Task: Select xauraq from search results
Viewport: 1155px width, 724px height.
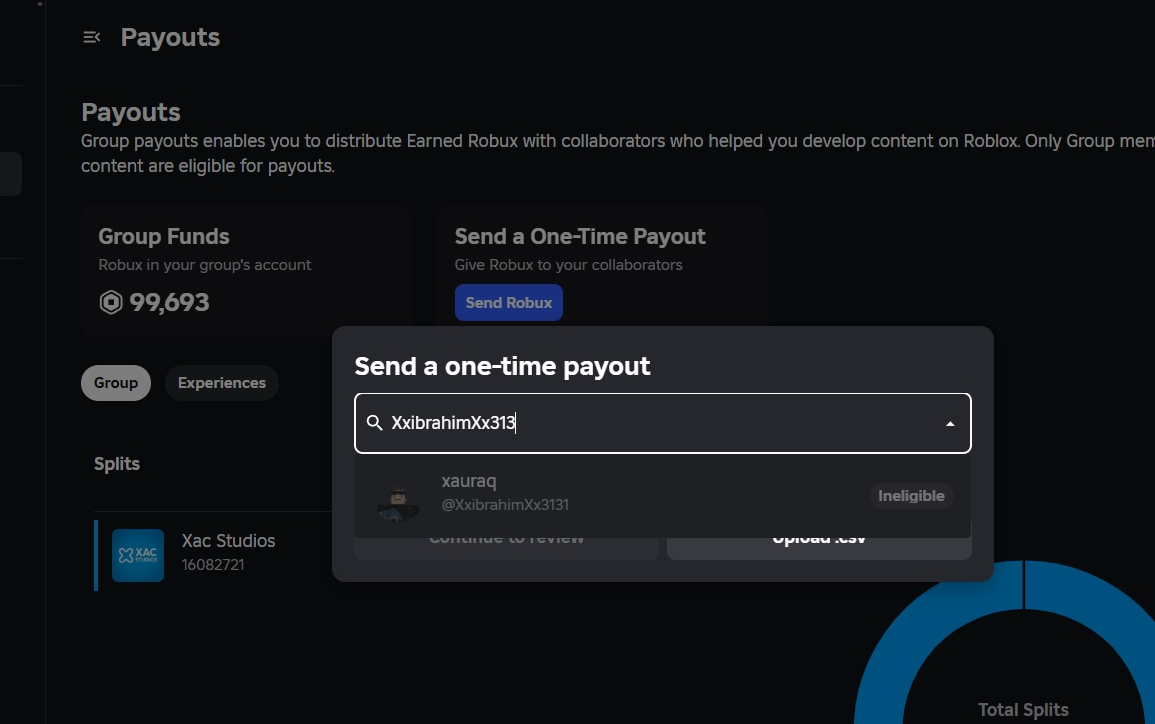Action: [663, 496]
